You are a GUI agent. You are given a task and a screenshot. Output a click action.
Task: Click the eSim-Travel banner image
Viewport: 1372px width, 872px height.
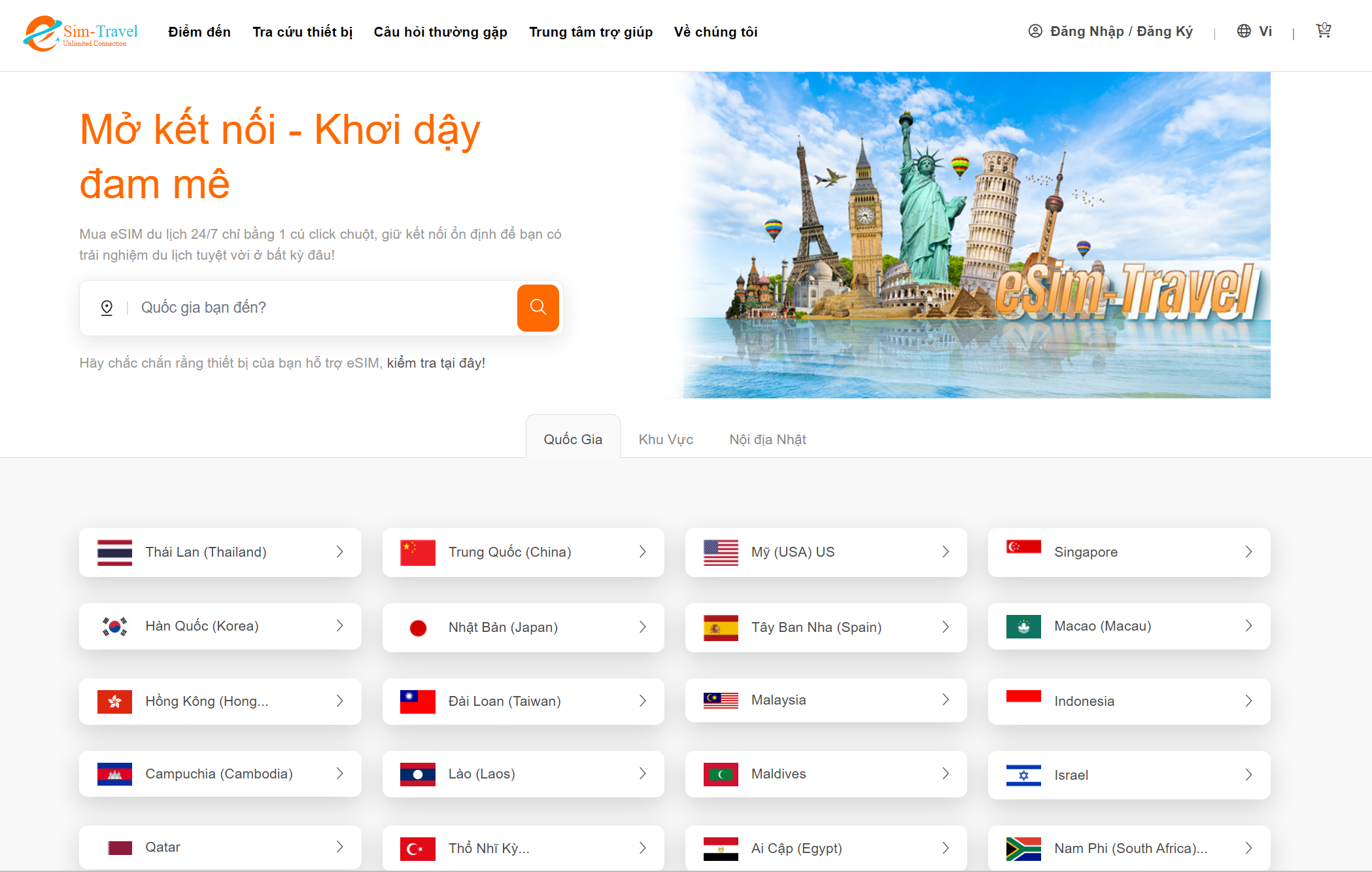click(x=977, y=235)
